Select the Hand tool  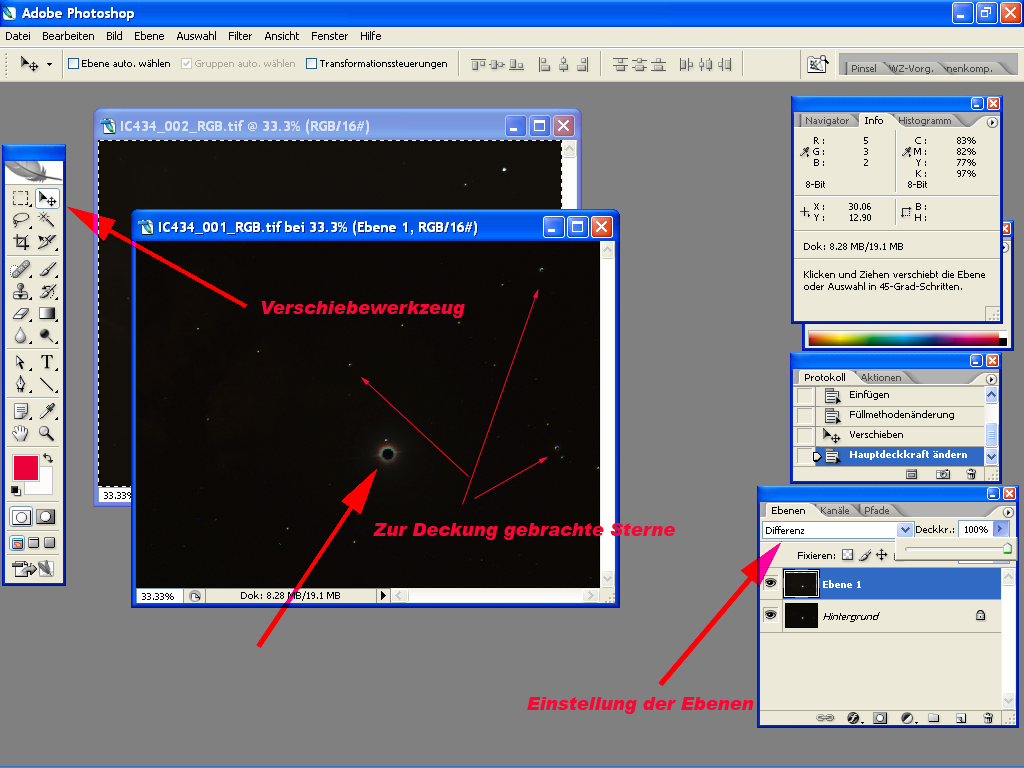coord(21,433)
